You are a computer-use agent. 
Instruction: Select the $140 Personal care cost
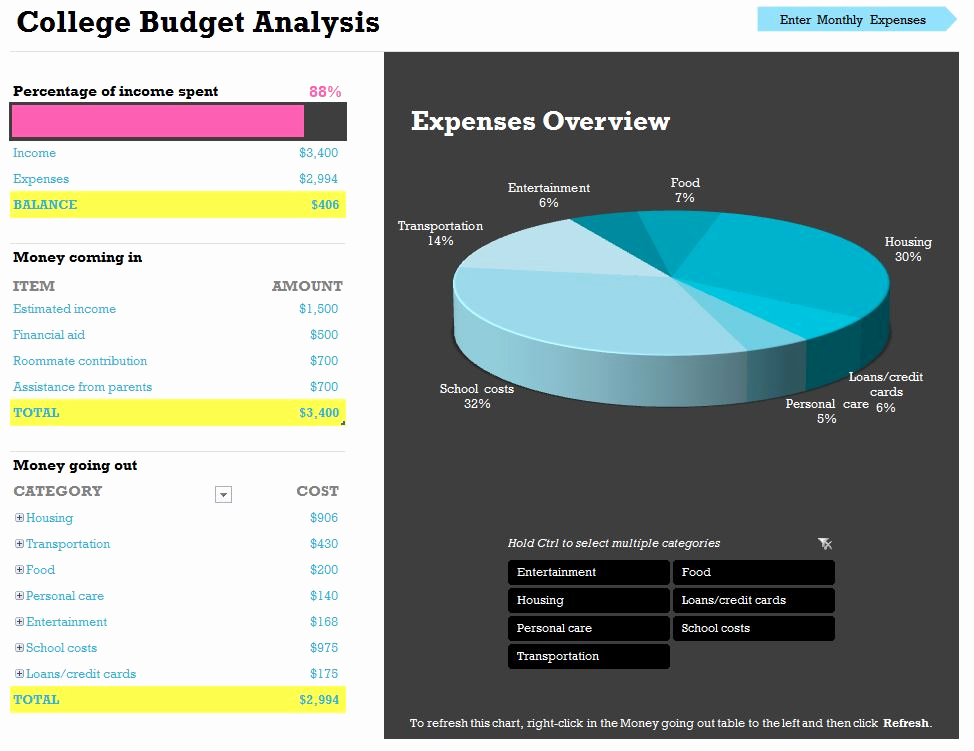(x=324, y=596)
